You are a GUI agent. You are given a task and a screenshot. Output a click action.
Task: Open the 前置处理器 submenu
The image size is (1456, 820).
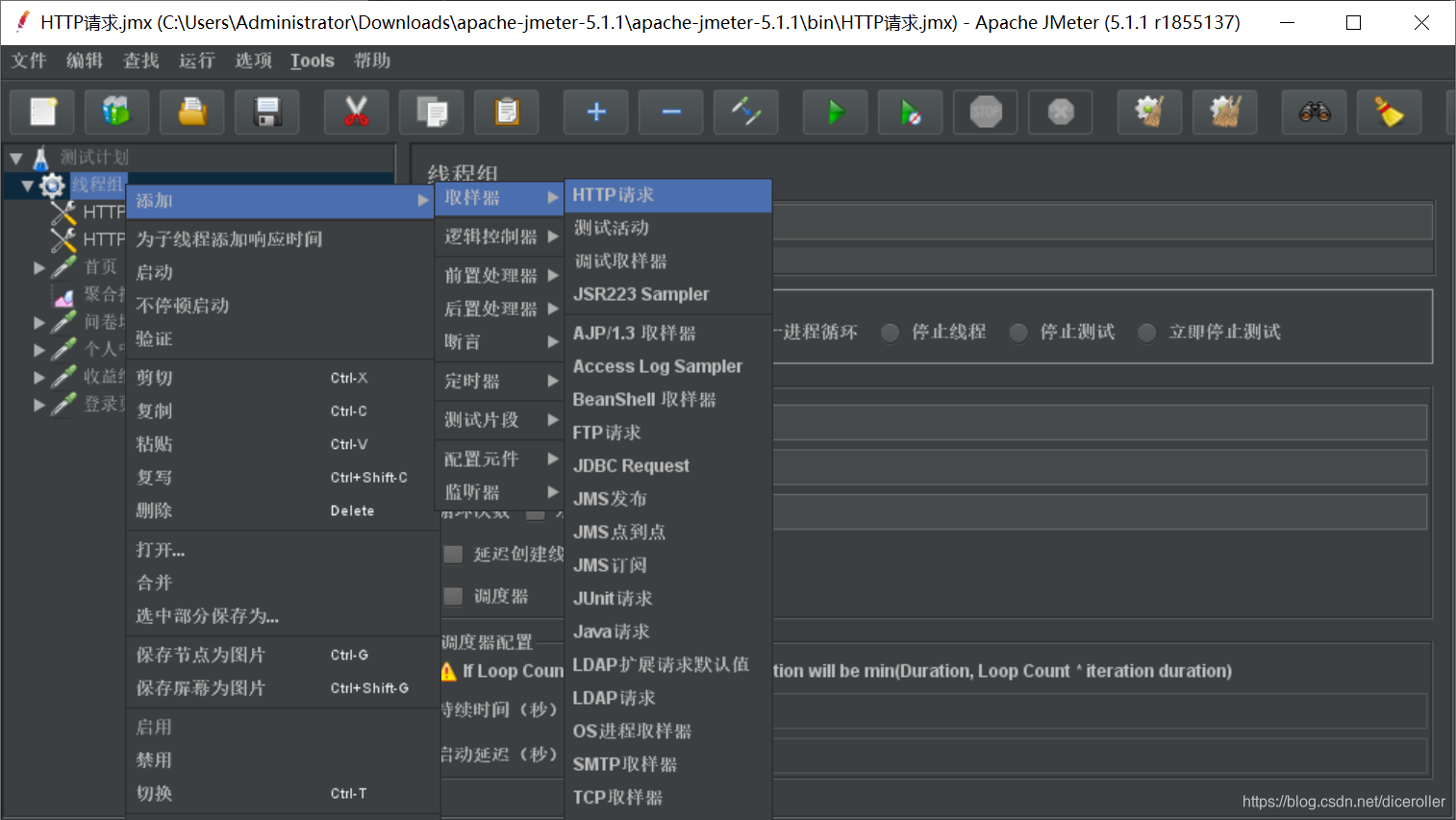(500, 276)
